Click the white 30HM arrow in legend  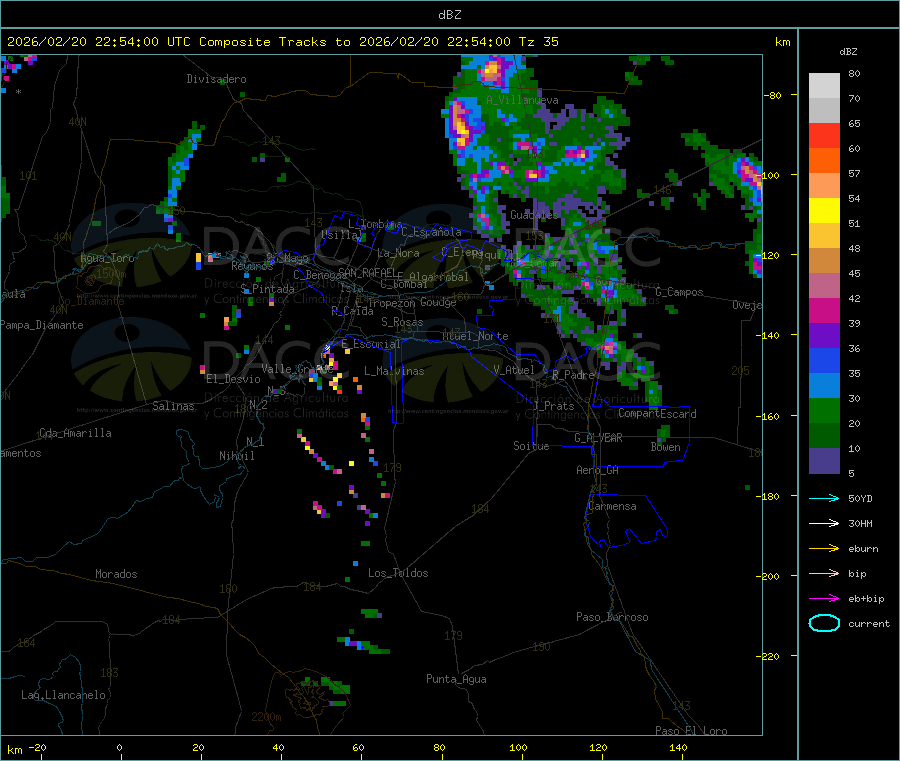point(824,523)
